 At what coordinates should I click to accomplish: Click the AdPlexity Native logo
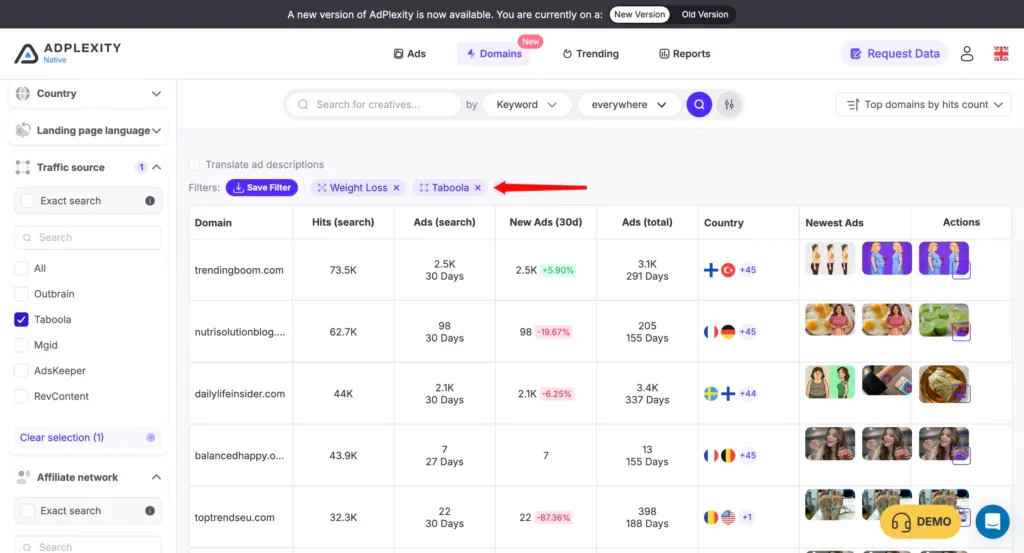[67, 53]
